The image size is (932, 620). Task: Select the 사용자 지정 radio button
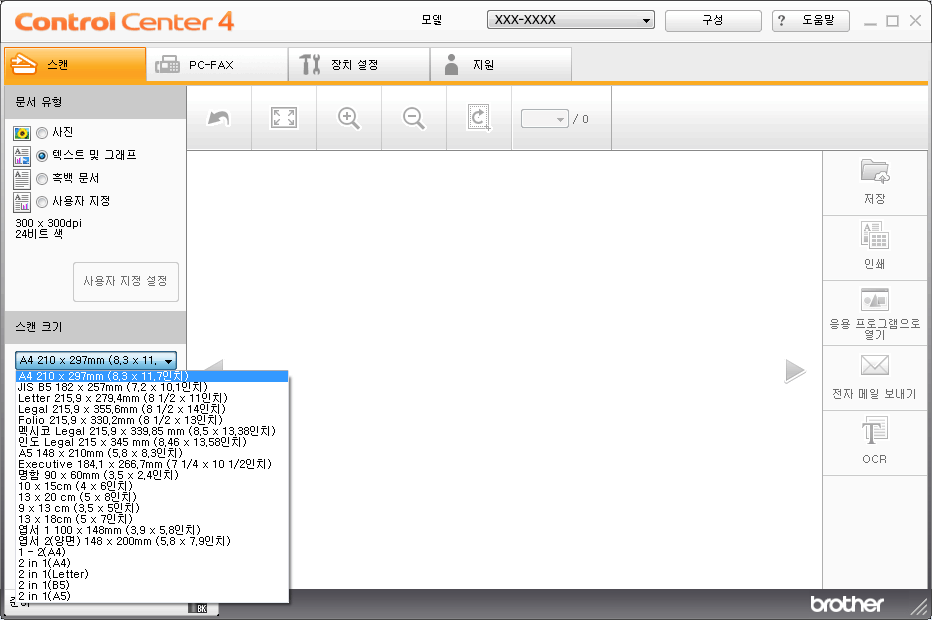42,202
